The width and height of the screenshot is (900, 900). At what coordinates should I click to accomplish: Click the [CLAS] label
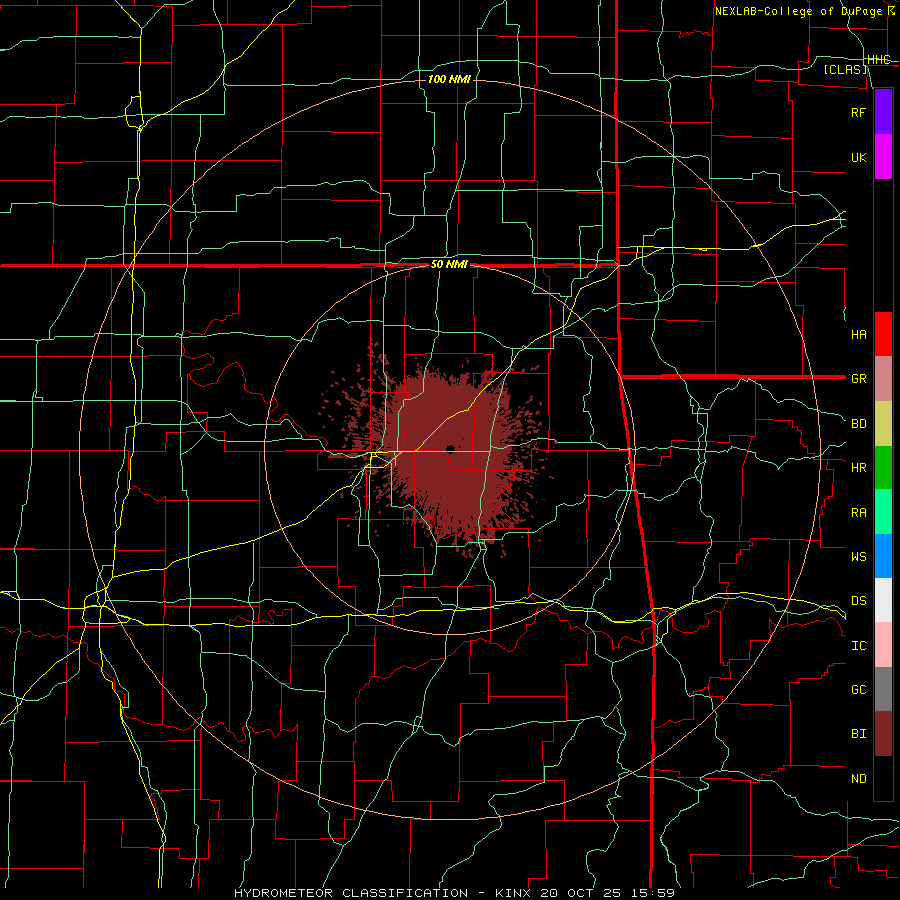point(845,69)
